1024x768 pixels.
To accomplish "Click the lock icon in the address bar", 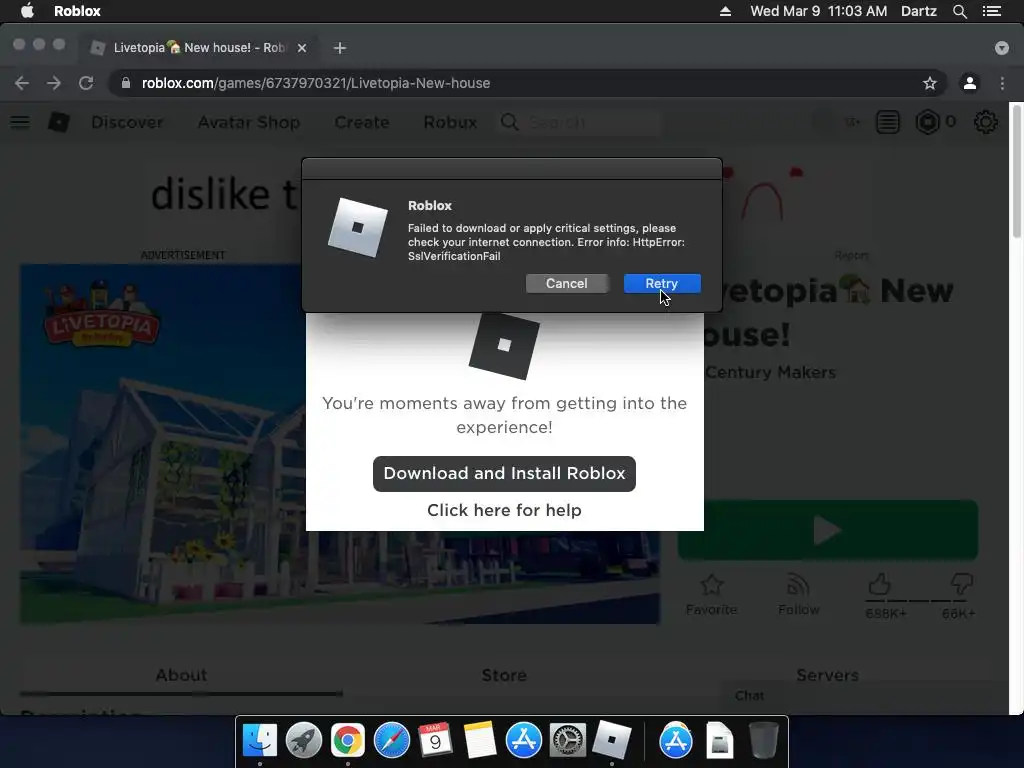I will (x=126, y=83).
